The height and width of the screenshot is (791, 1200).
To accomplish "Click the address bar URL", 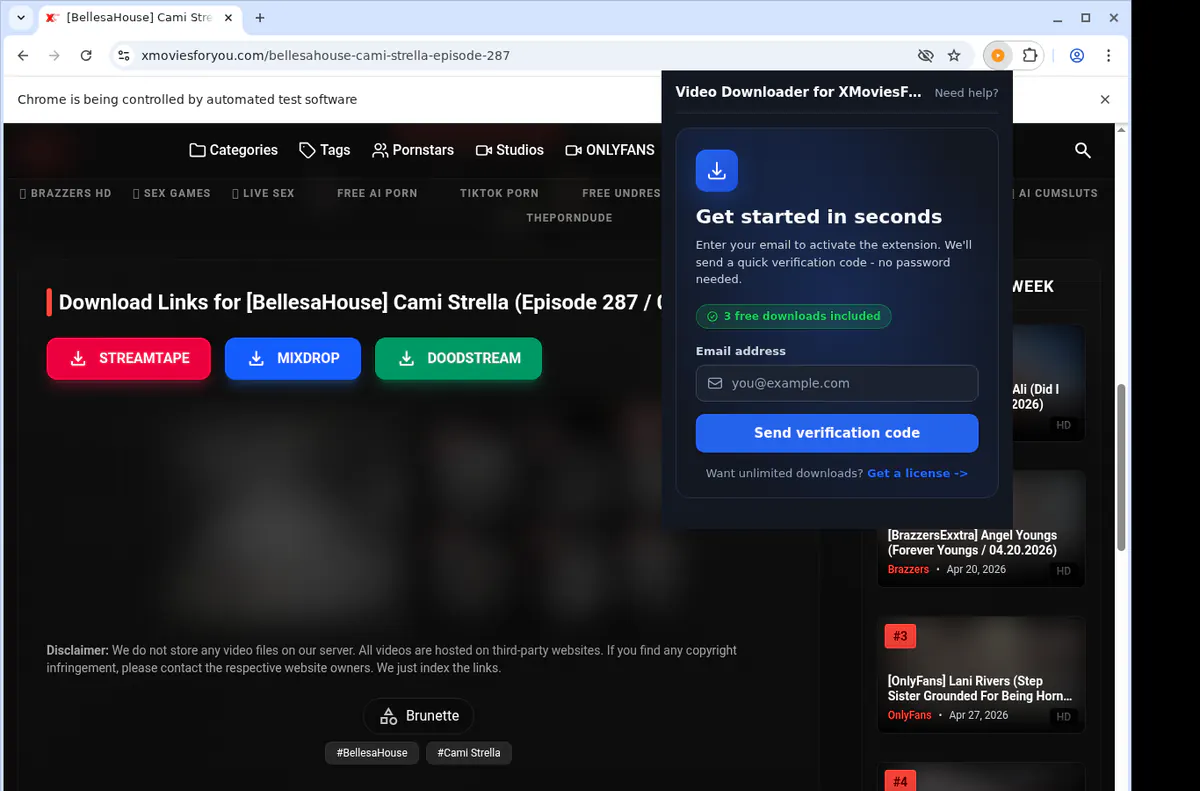I will 326,56.
